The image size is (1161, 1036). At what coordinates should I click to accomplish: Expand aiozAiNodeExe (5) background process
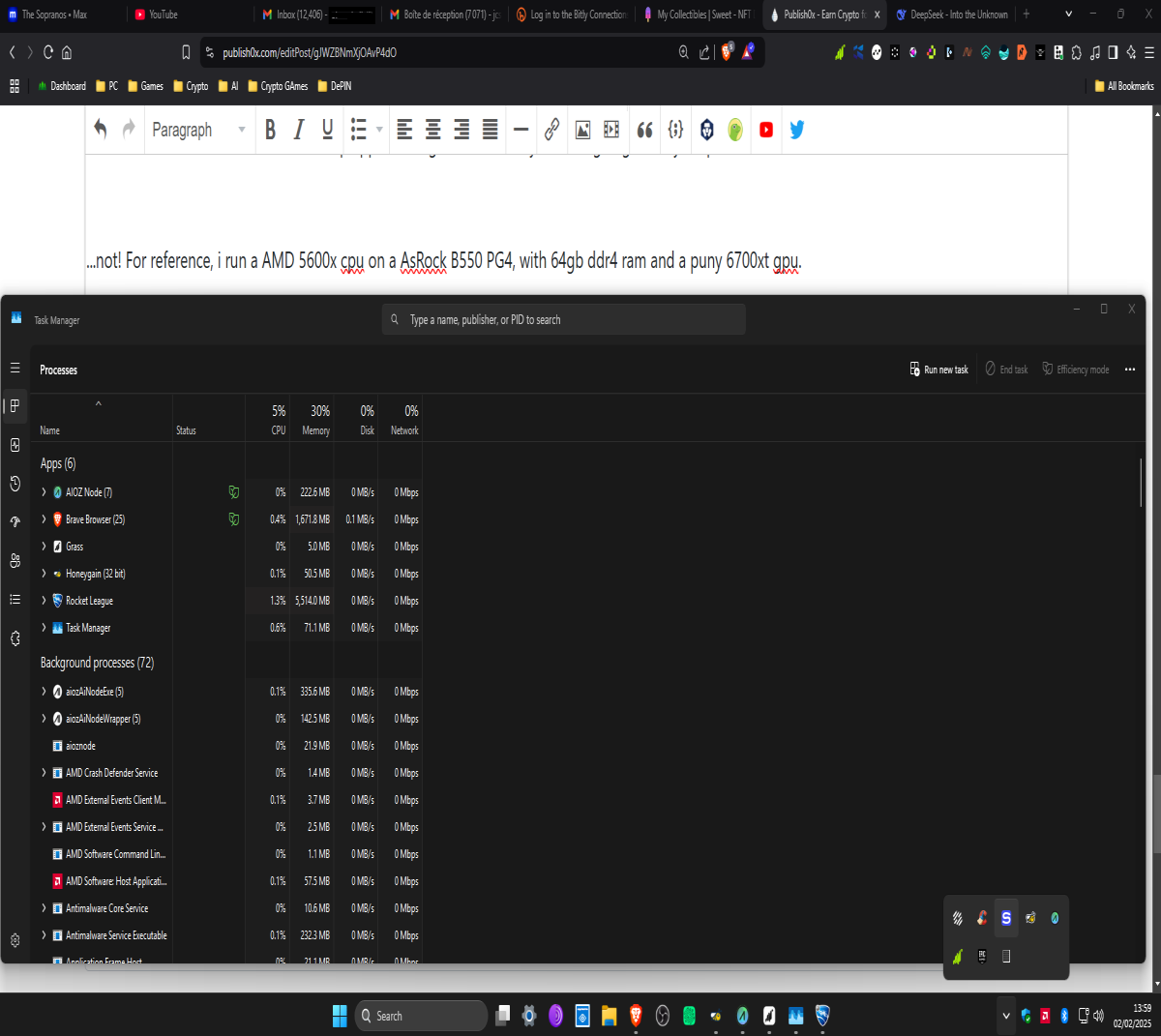[x=44, y=692]
